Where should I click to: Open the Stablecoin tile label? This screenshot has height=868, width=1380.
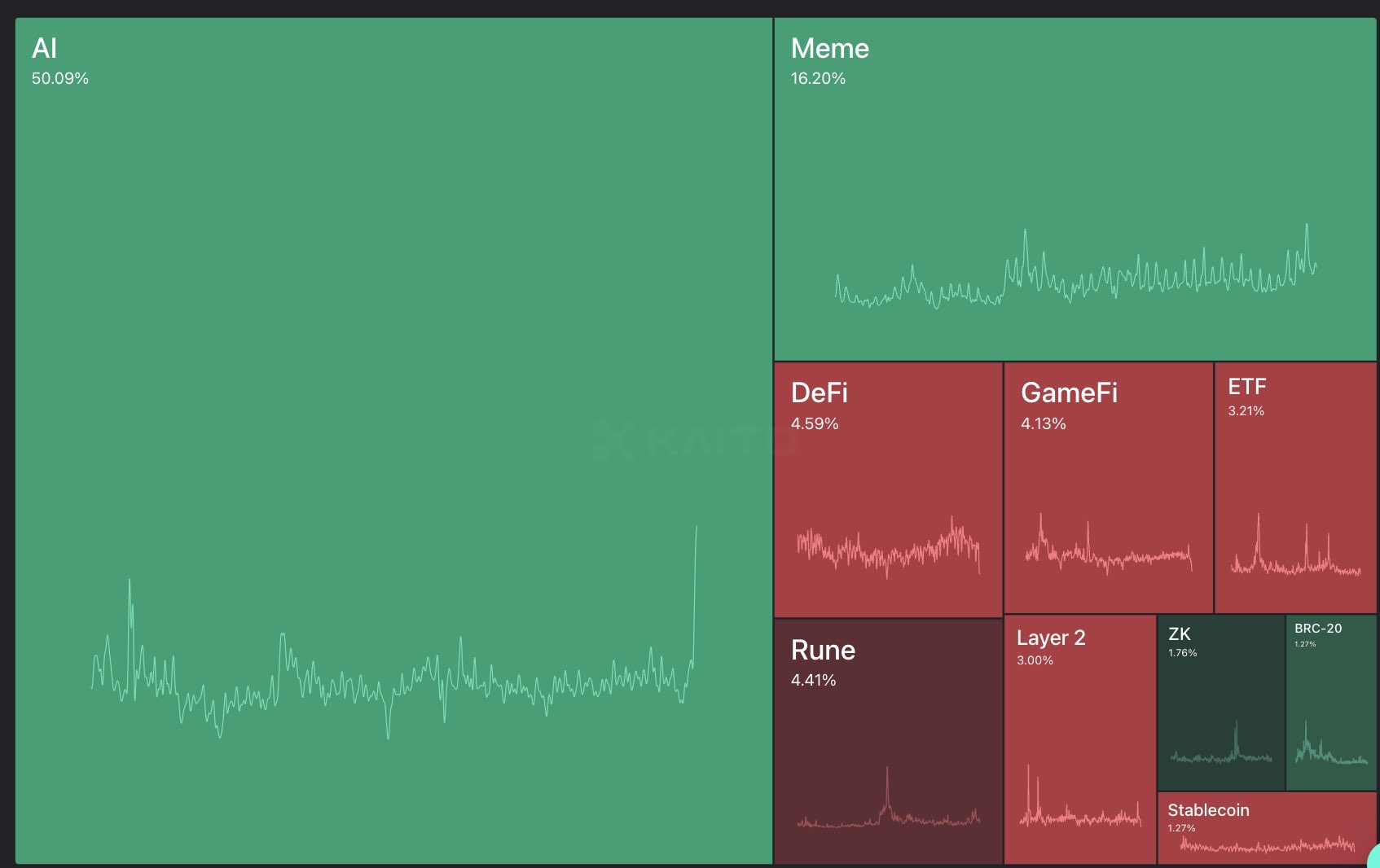tap(1208, 810)
